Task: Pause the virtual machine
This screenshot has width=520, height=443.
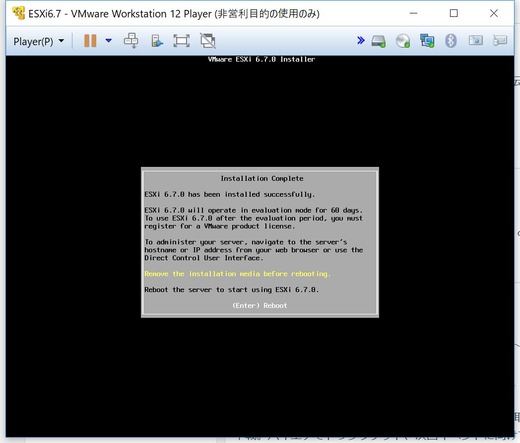Action: point(90,41)
